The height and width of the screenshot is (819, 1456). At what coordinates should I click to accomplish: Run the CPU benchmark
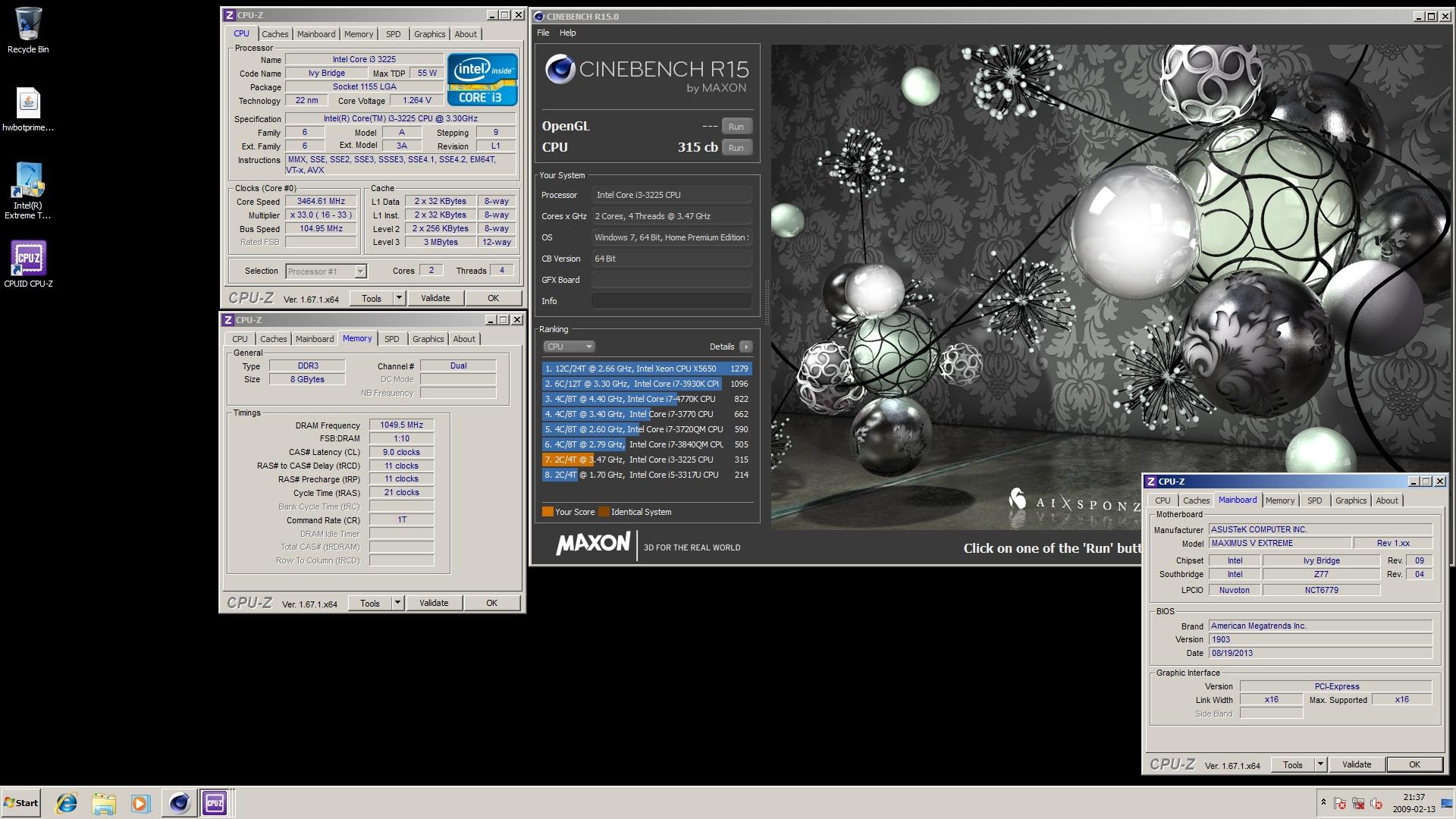pyautogui.click(x=736, y=148)
